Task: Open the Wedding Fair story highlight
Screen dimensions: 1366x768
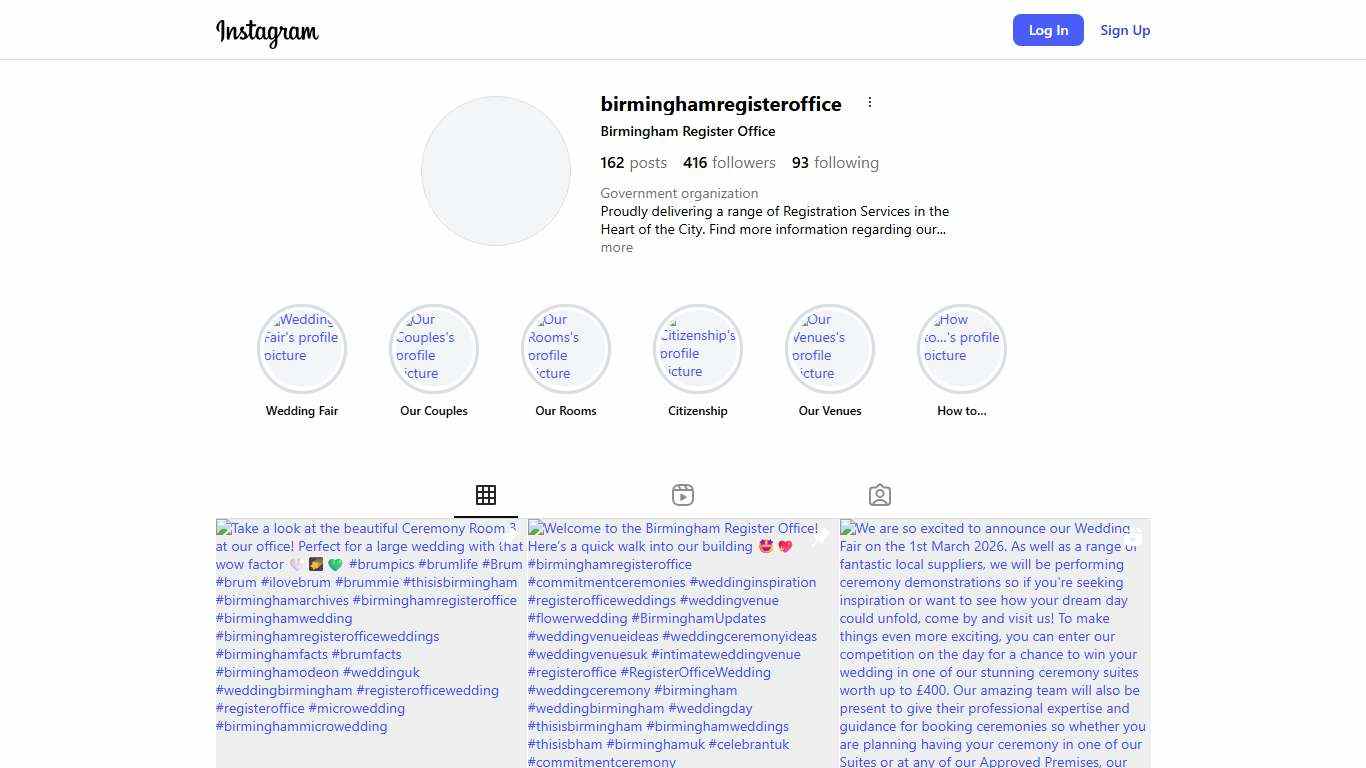Action: pyautogui.click(x=302, y=349)
